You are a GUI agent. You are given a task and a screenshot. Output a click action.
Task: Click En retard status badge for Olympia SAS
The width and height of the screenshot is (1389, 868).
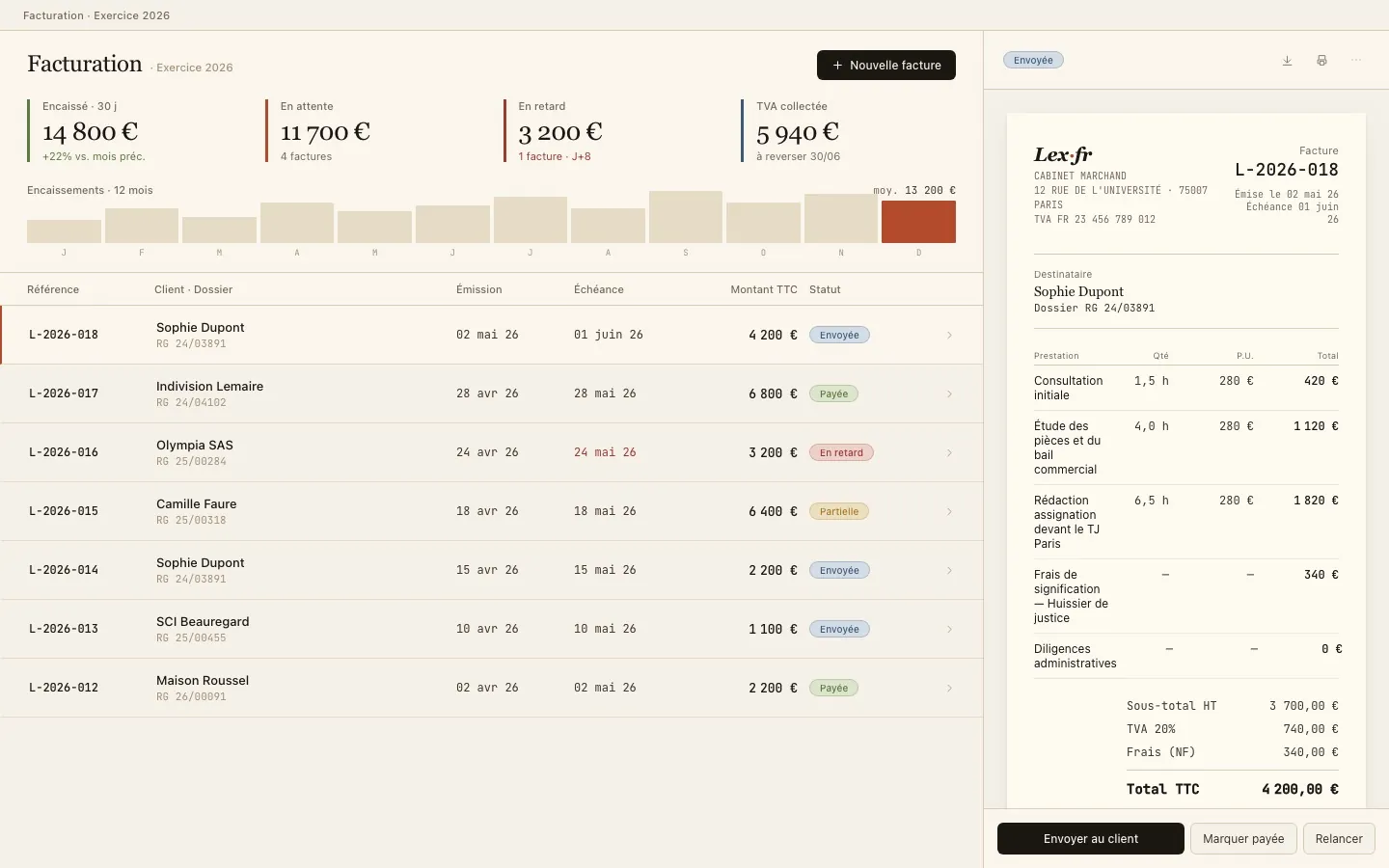click(841, 452)
